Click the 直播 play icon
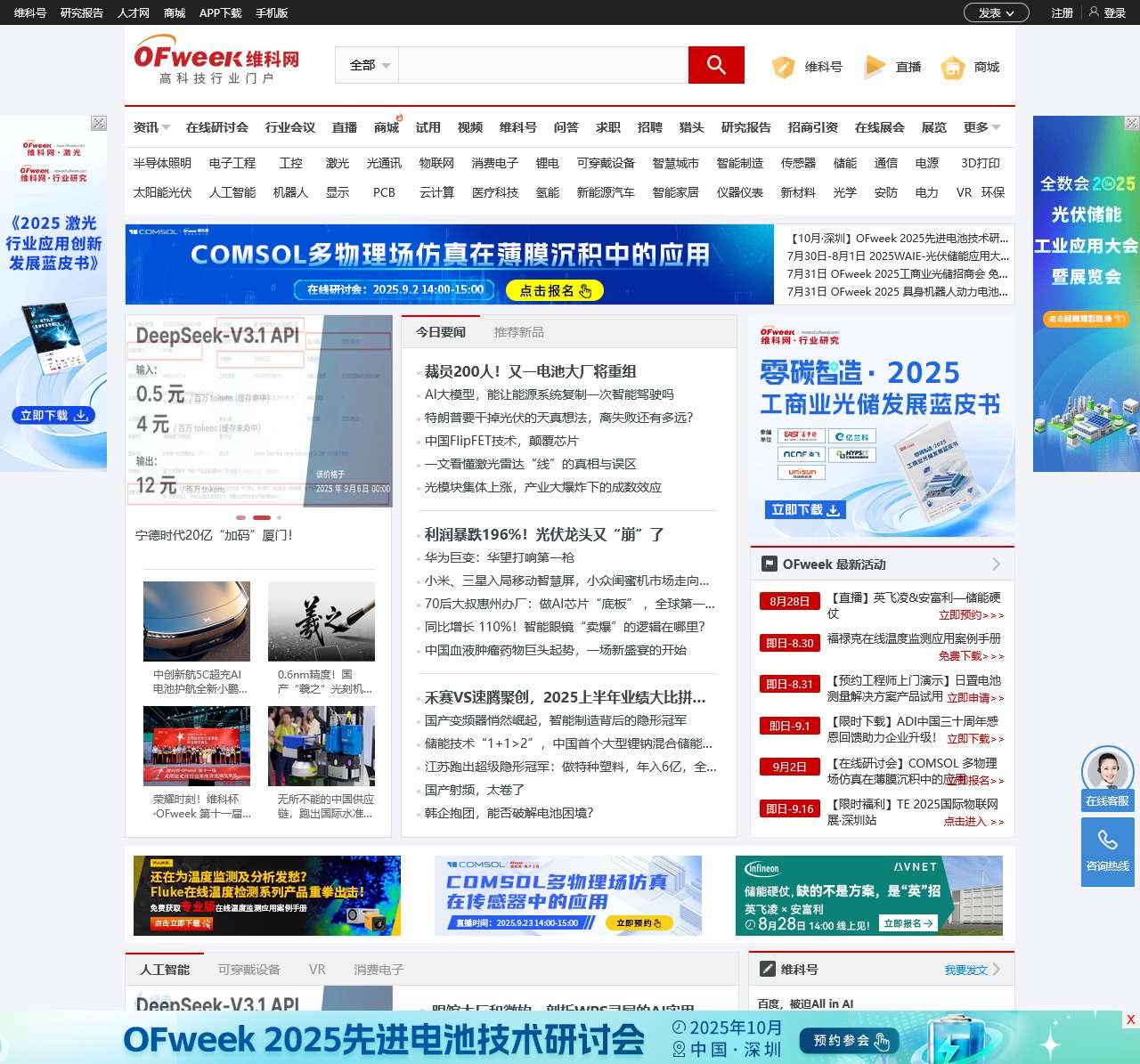This screenshot has width=1140, height=1064. pos(875,67)
